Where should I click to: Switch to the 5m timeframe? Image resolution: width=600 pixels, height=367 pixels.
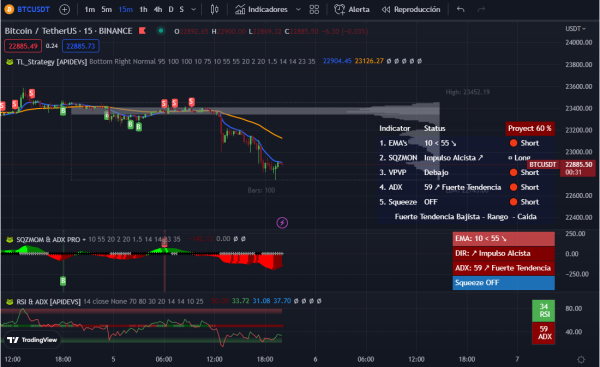click(107, 10)
